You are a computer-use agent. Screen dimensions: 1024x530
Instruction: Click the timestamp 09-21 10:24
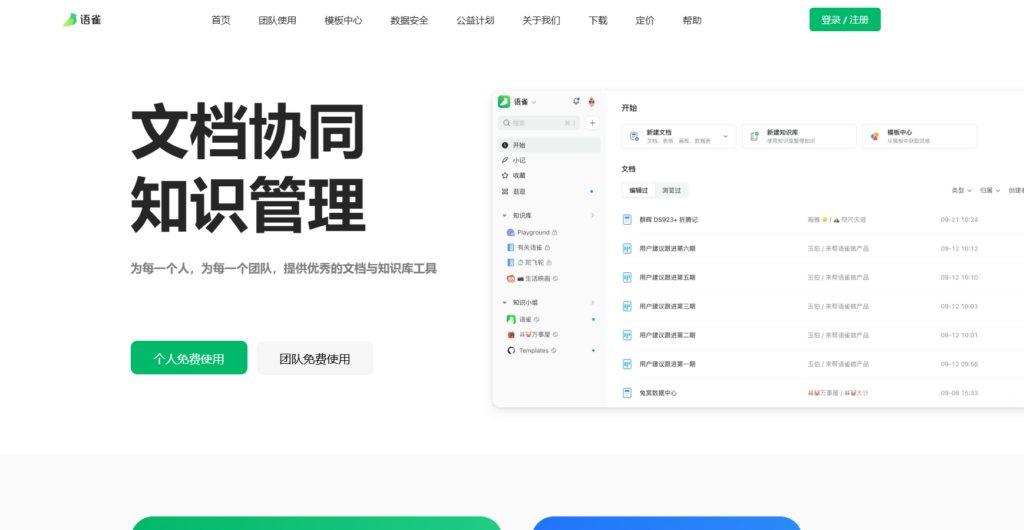pyautogui.click(x=959, y=220)
